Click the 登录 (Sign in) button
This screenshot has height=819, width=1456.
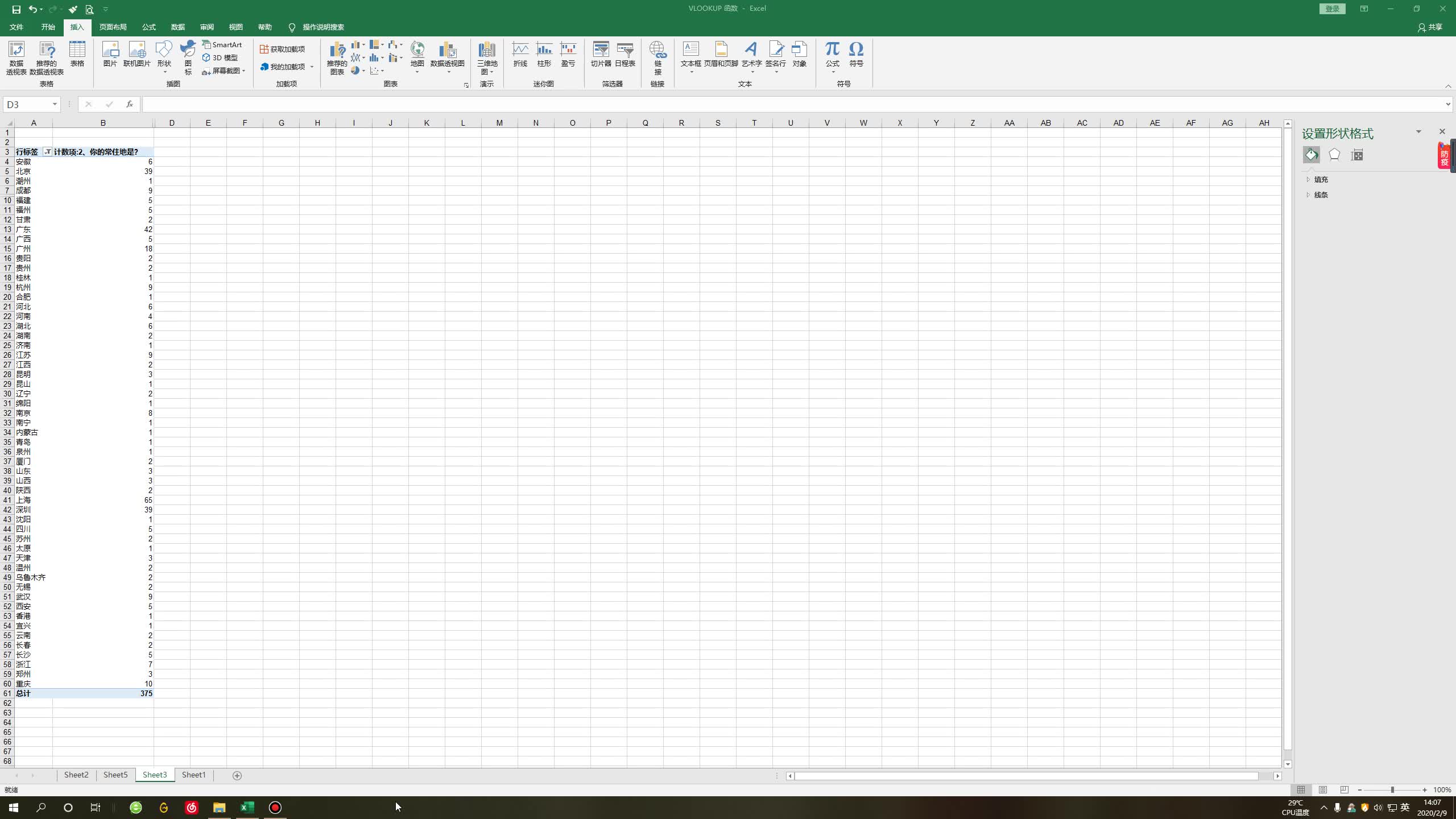coord(1332,9)
